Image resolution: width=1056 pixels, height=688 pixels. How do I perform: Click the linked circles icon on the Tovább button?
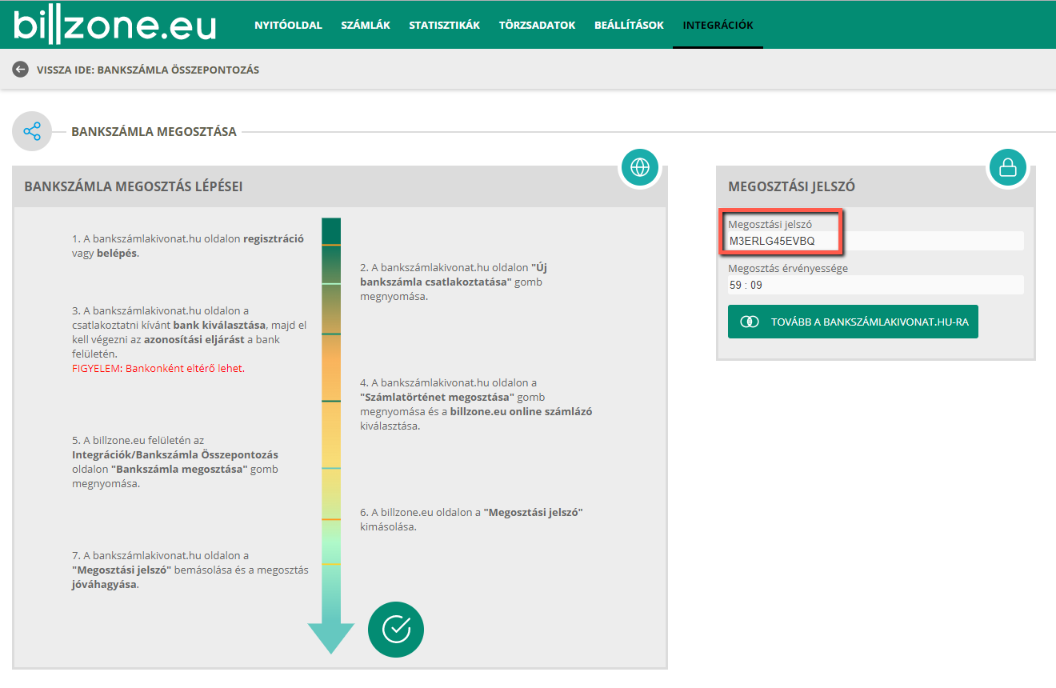[750, 322]
